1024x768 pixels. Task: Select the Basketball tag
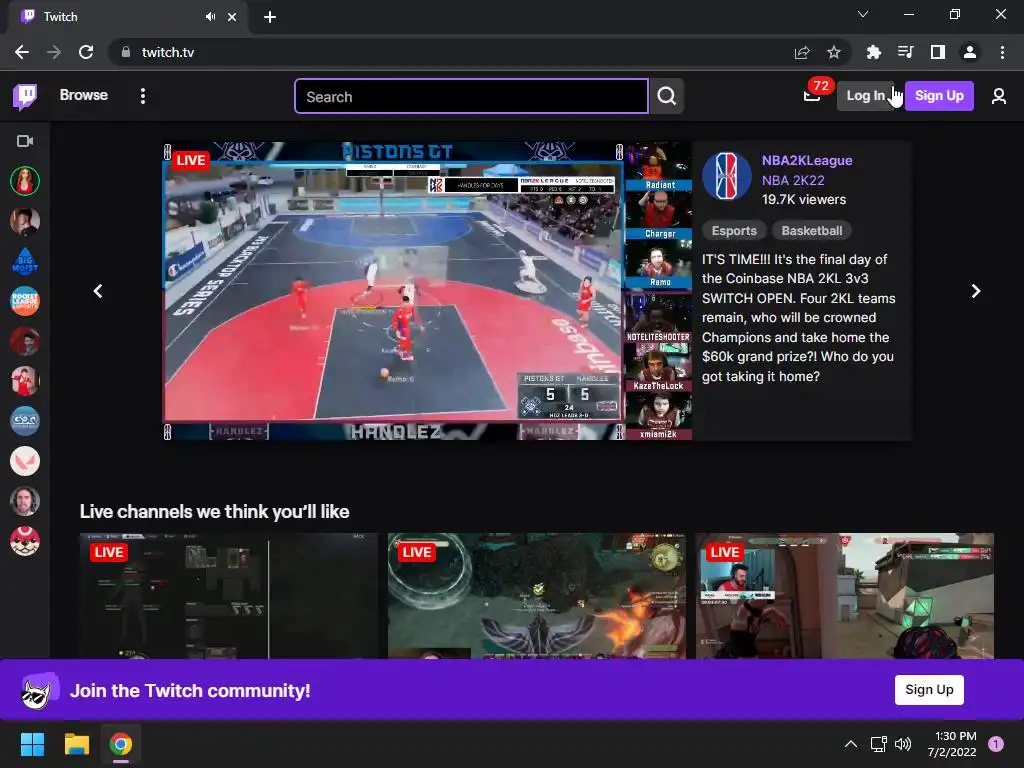click(x=812, y=231)
